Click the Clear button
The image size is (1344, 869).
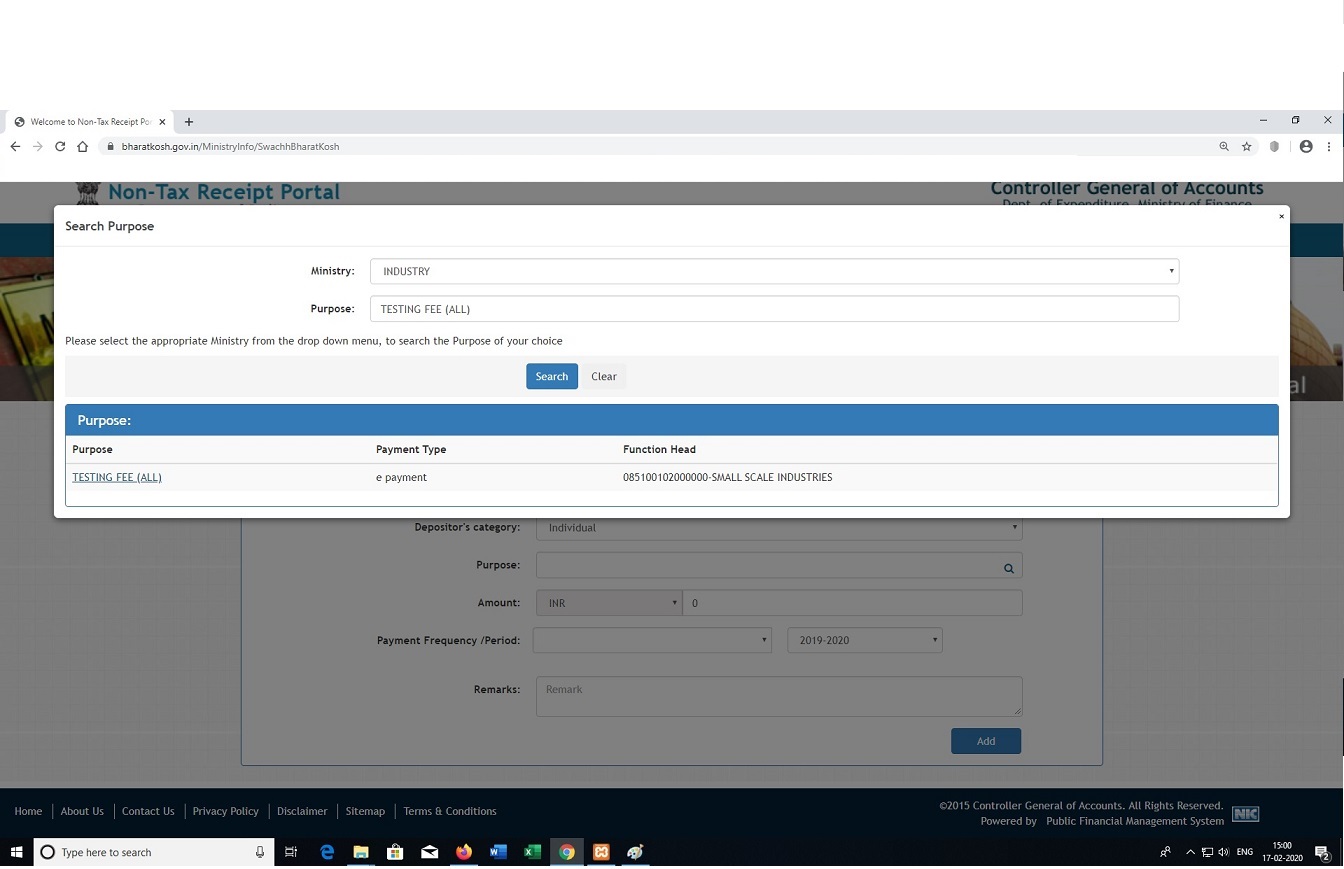click(x=603, y=376)
